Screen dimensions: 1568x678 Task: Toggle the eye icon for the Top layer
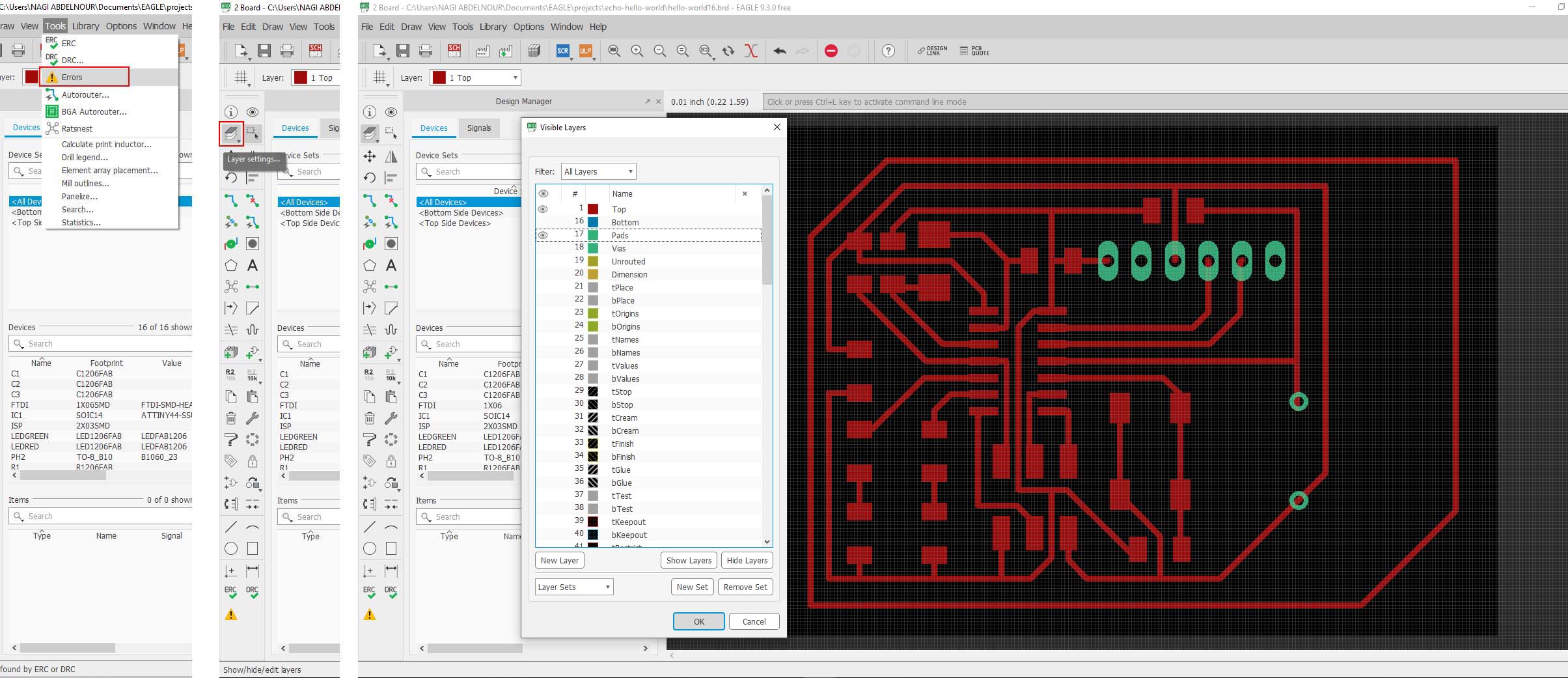(x=543, y=209)
